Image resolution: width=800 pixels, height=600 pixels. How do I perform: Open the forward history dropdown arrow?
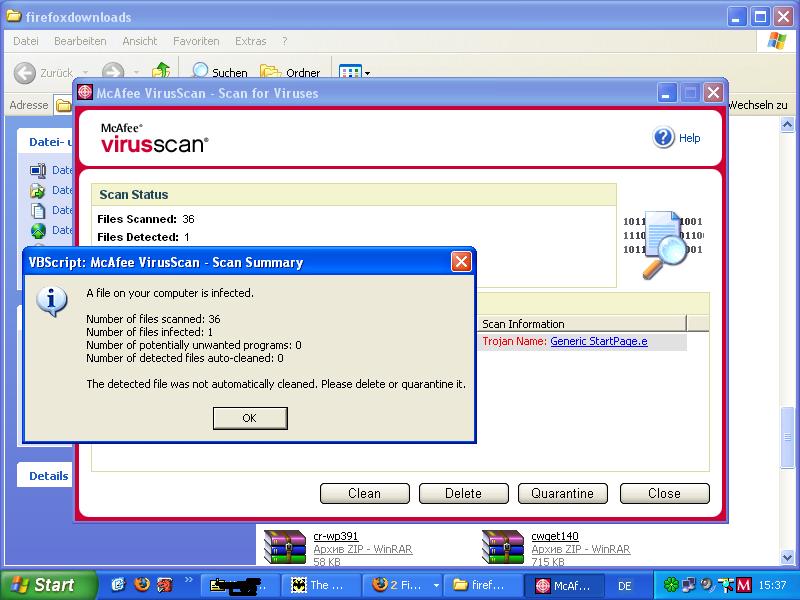coord(136,73)
